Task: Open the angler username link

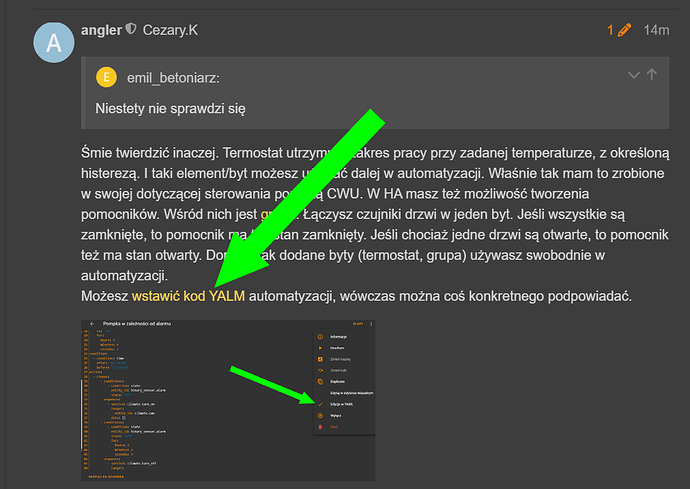Action: pos(101,30)
